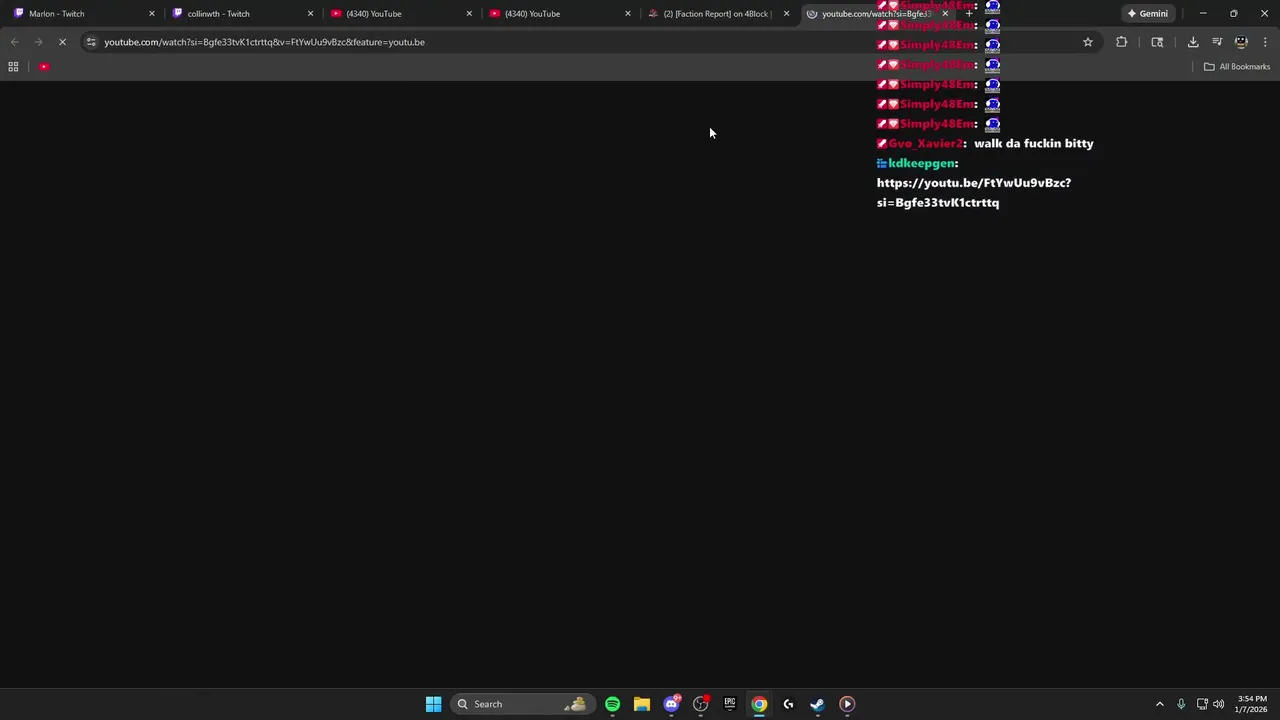Open the YouTube bookmark shortcut

click(x=44, y=67)
